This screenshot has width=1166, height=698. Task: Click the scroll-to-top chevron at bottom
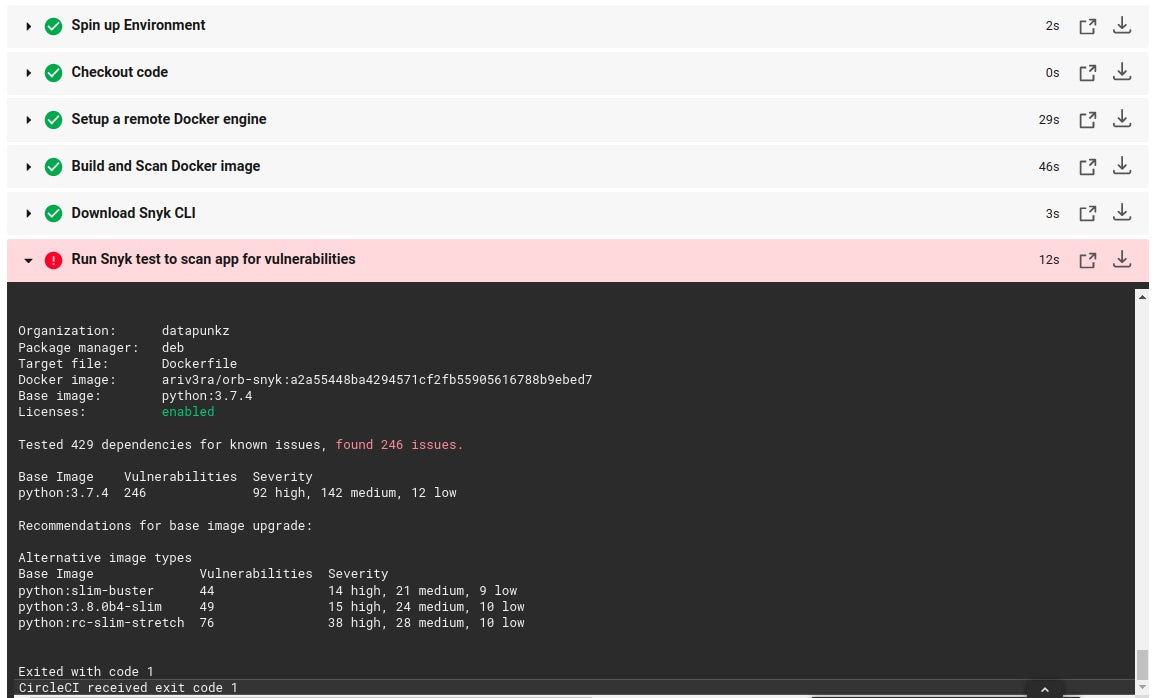click(1045, 689)
